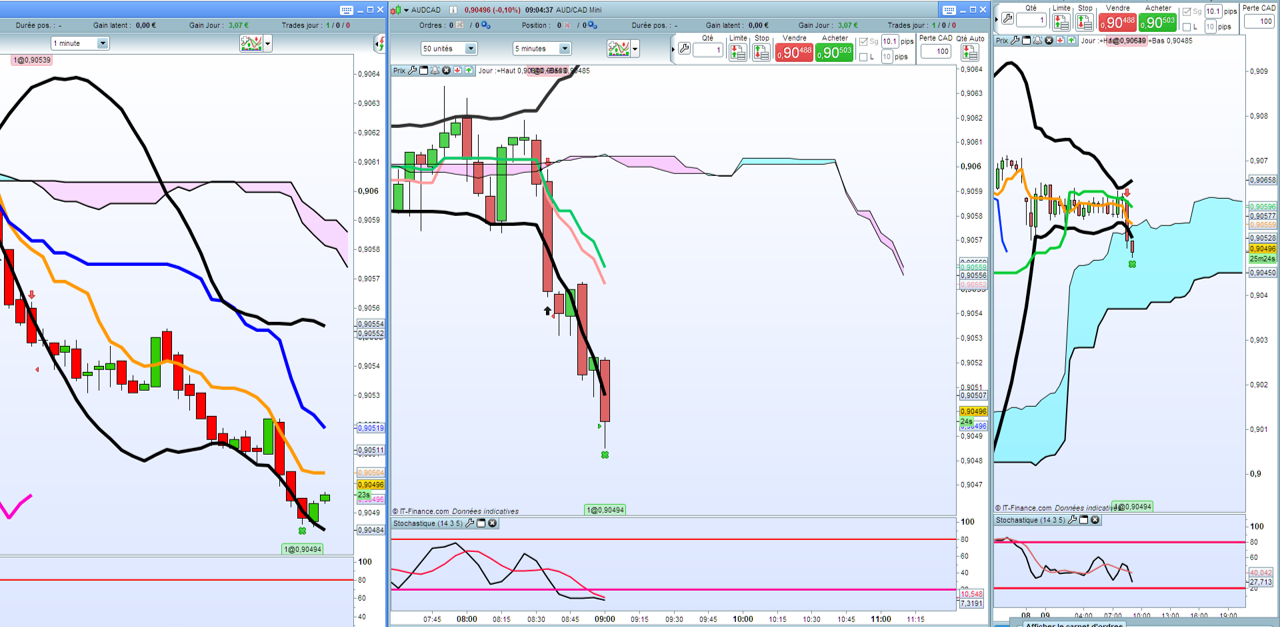
Task: Open the candlestick instrument menu beside AUDCAD
Action: [x=399, y=10]
